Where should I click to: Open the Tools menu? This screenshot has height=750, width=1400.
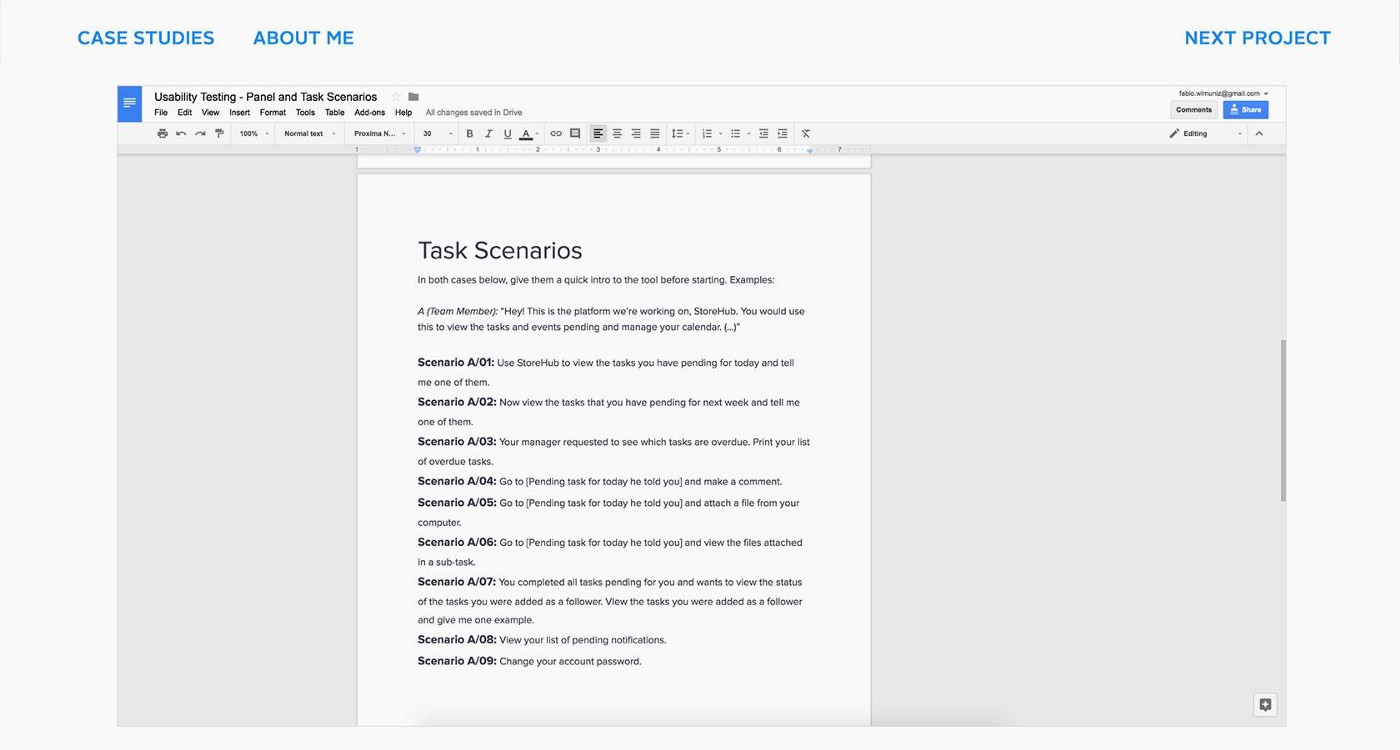pos(305,113)
